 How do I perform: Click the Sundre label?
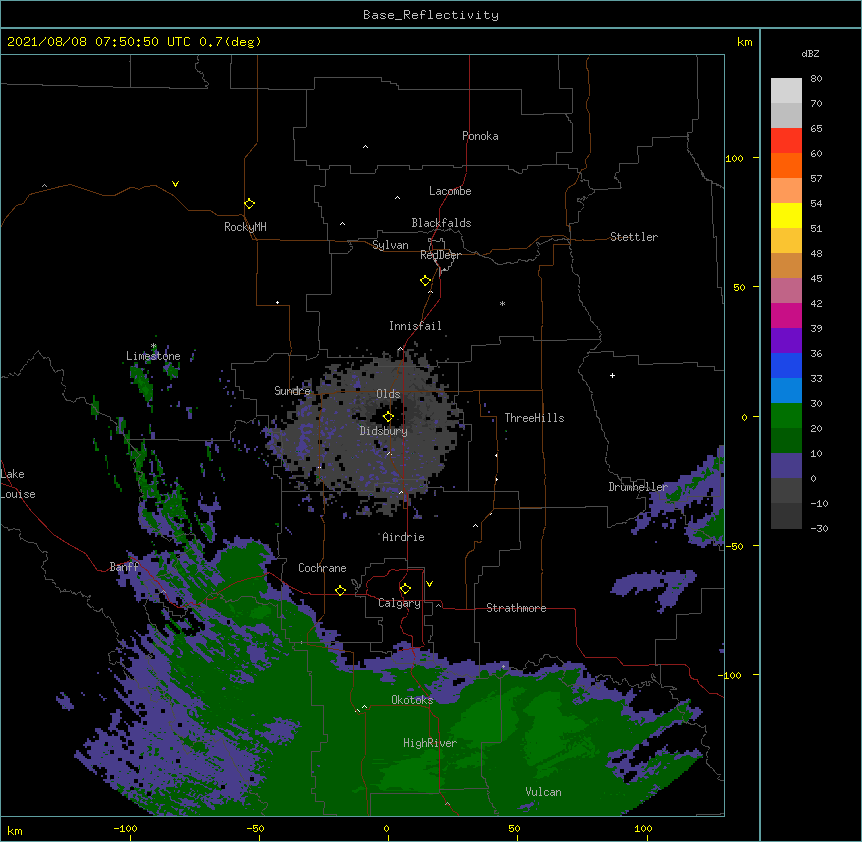(x=292, y=391)
